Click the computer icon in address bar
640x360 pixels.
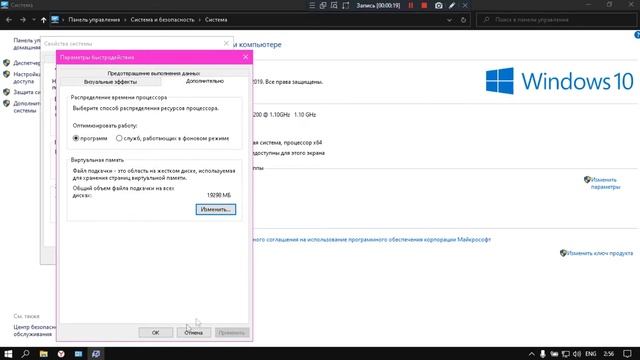55,20
